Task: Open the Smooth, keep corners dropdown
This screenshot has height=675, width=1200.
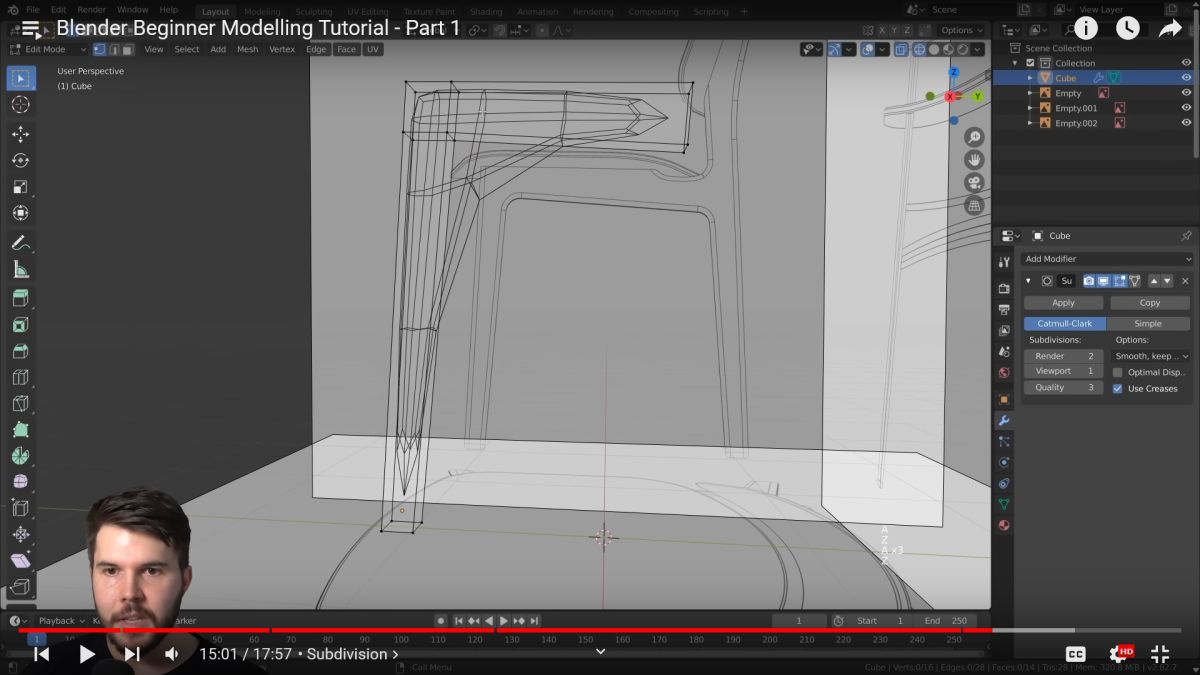Action: tap(1152, 356)
